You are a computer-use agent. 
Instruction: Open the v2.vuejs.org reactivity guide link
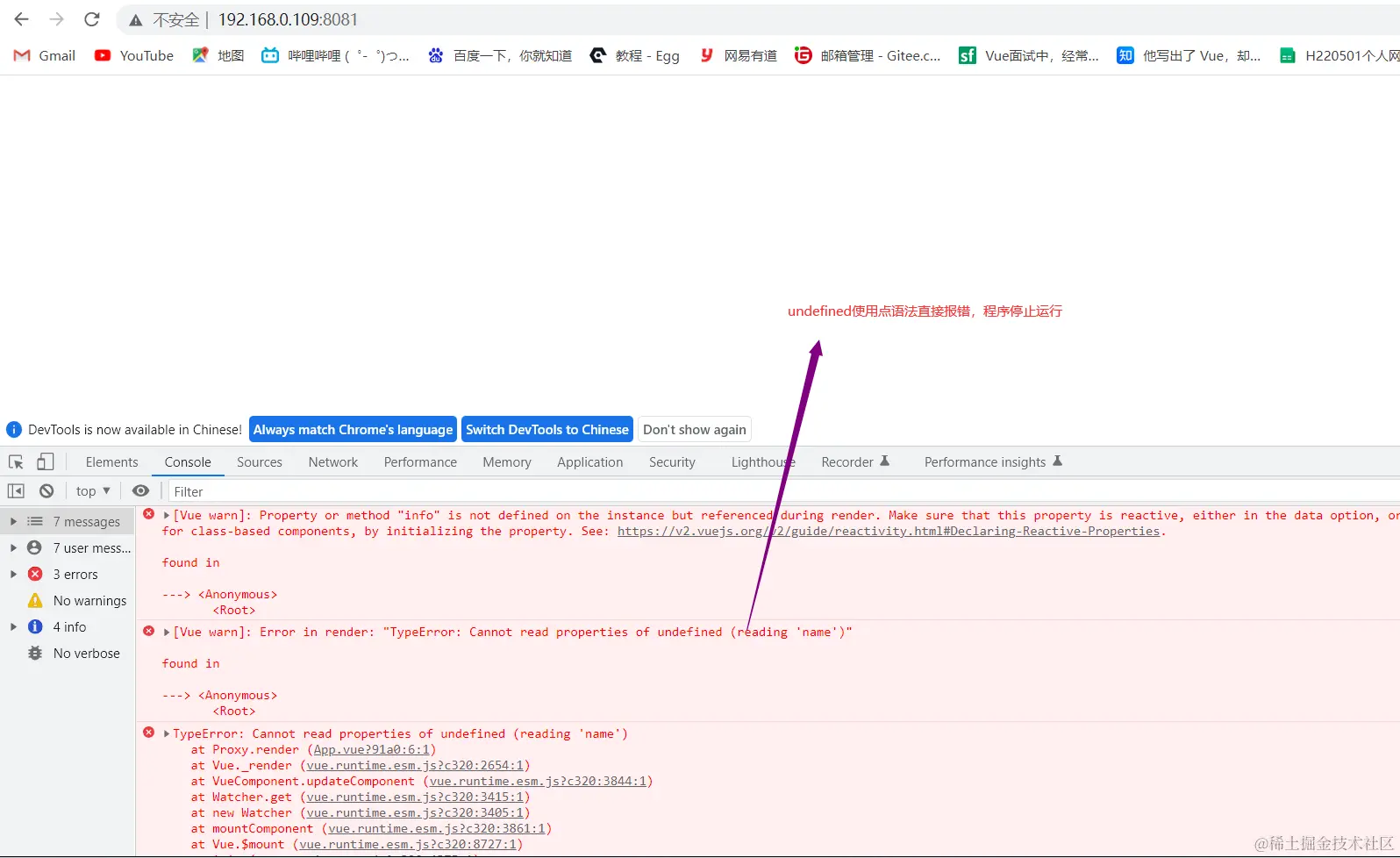[x=889, y=532]
